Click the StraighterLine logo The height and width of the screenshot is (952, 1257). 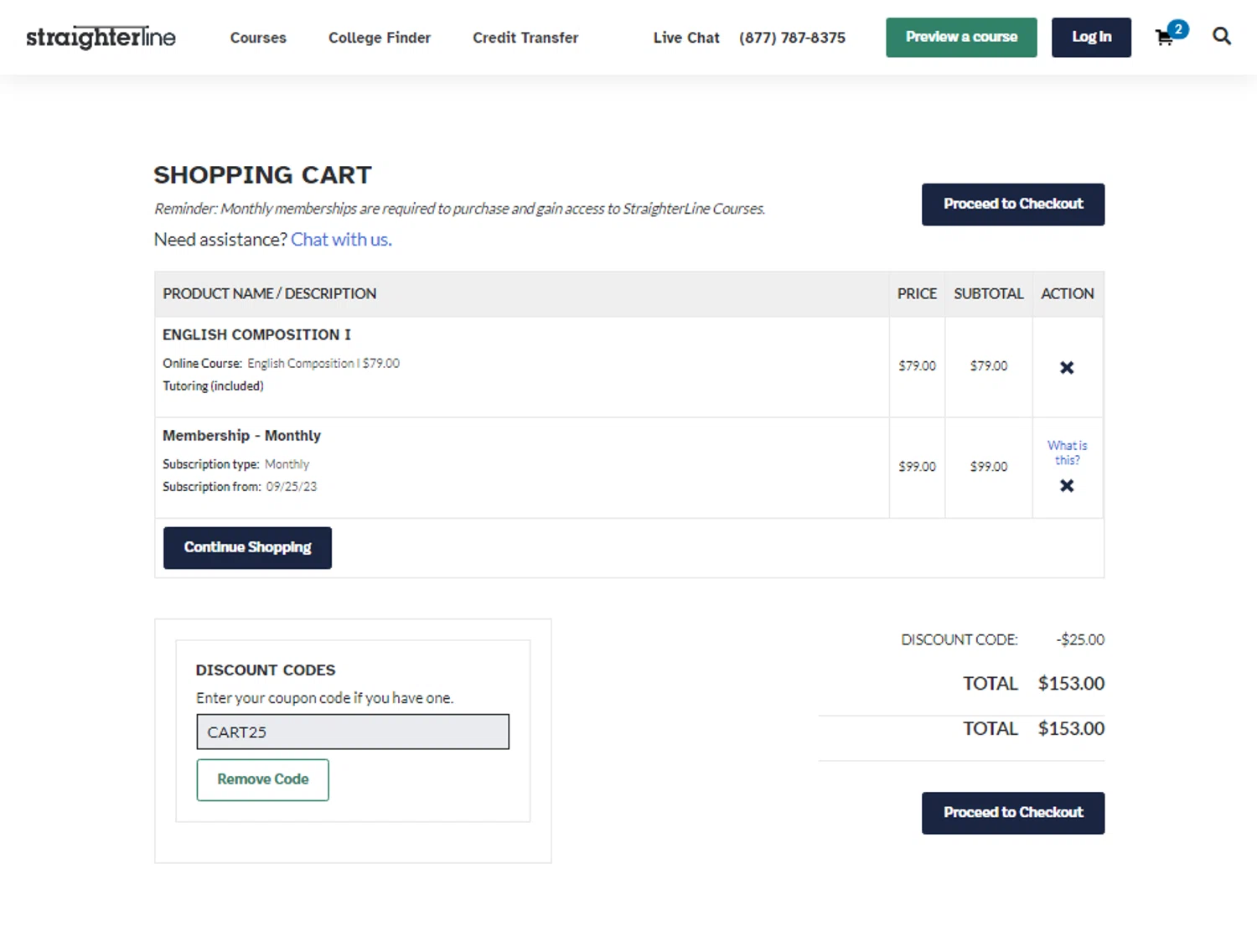coord(101,38)
